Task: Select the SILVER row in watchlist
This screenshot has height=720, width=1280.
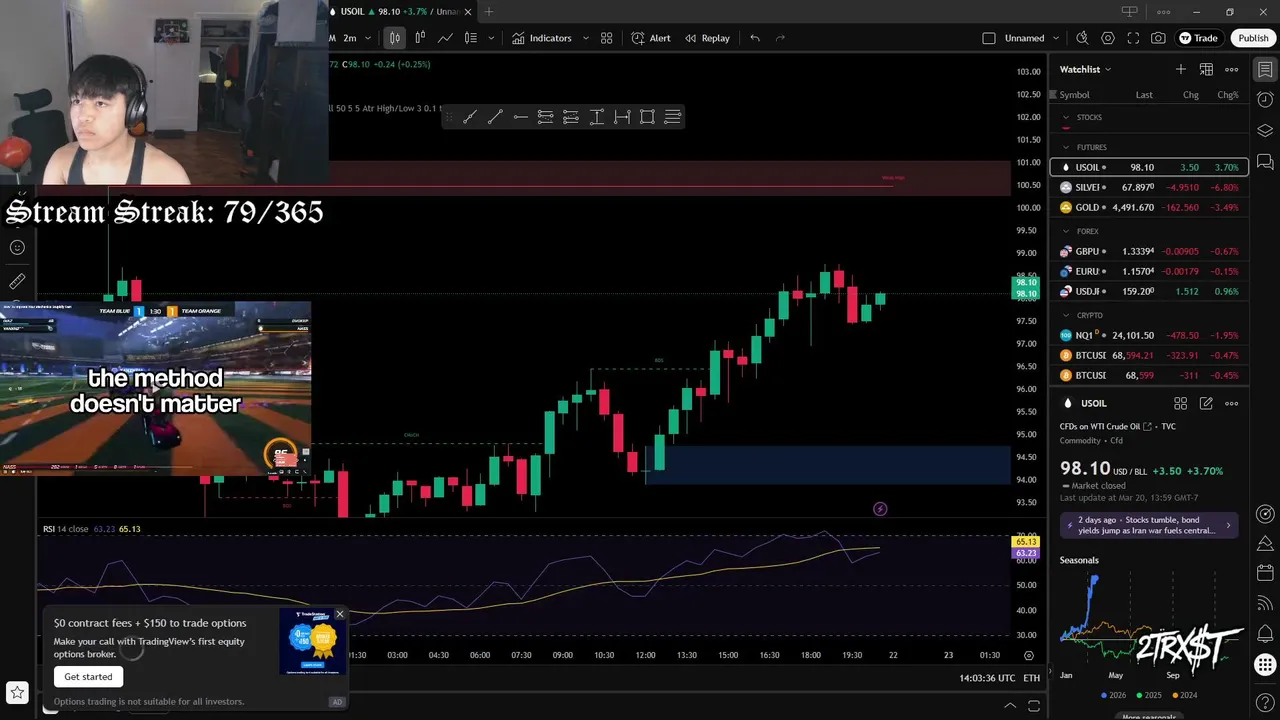Action: click(x=1149, y=187)
